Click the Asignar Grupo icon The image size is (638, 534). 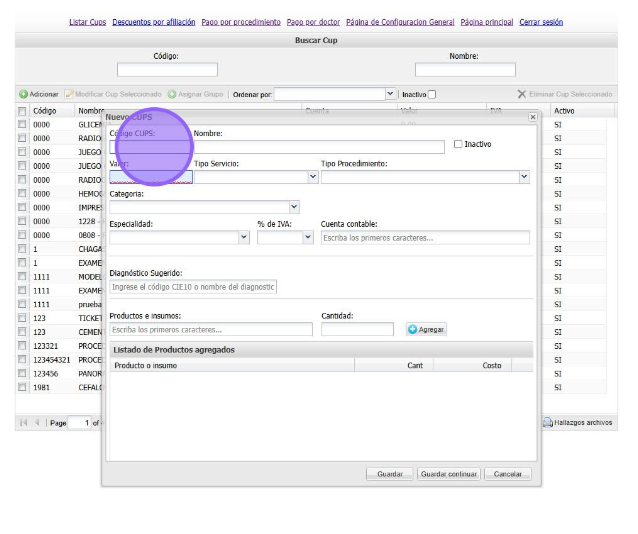click(172, 94)
